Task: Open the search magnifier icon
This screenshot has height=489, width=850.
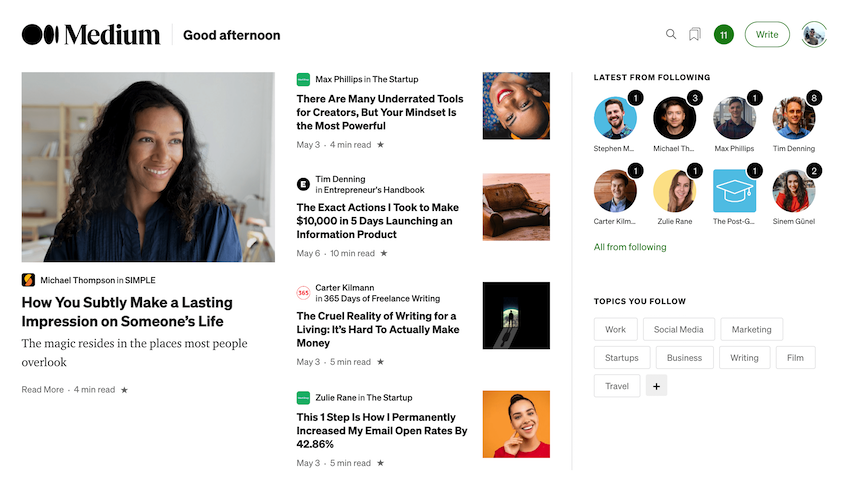Action: (671, 34)
